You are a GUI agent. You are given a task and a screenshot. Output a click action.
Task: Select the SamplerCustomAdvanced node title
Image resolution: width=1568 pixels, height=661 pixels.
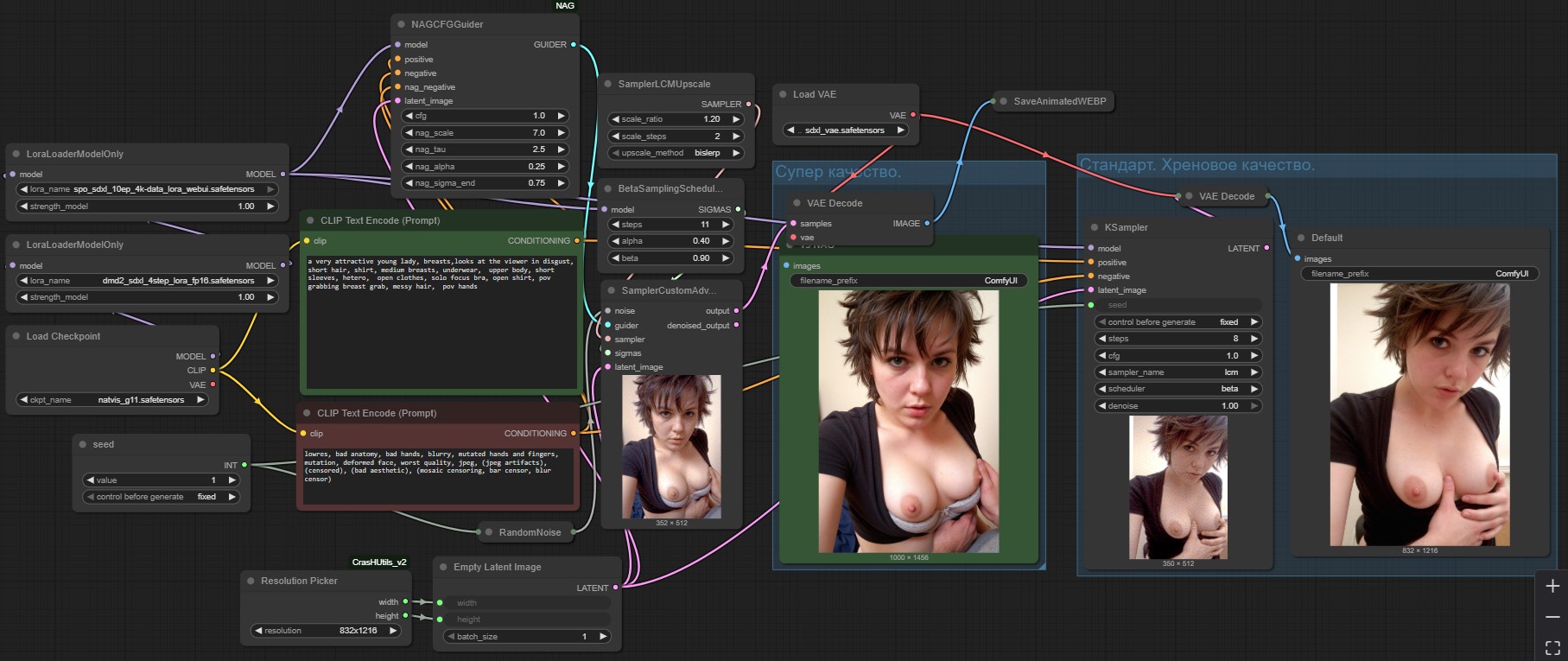click(669, 290)
